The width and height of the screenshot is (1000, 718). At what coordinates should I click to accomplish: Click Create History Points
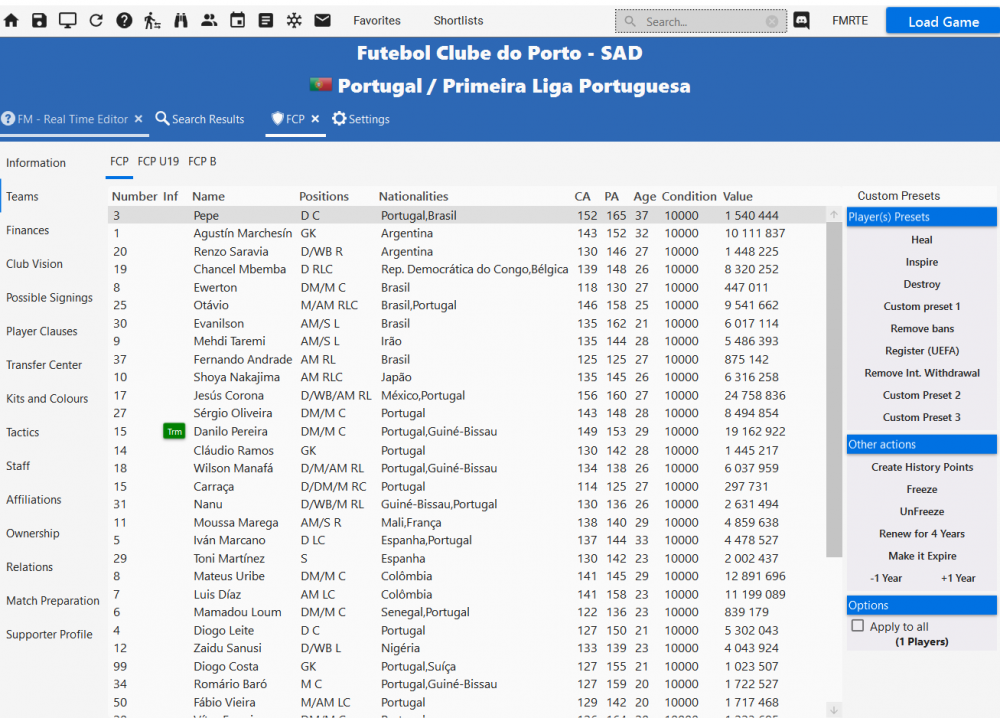pos(922,467)
